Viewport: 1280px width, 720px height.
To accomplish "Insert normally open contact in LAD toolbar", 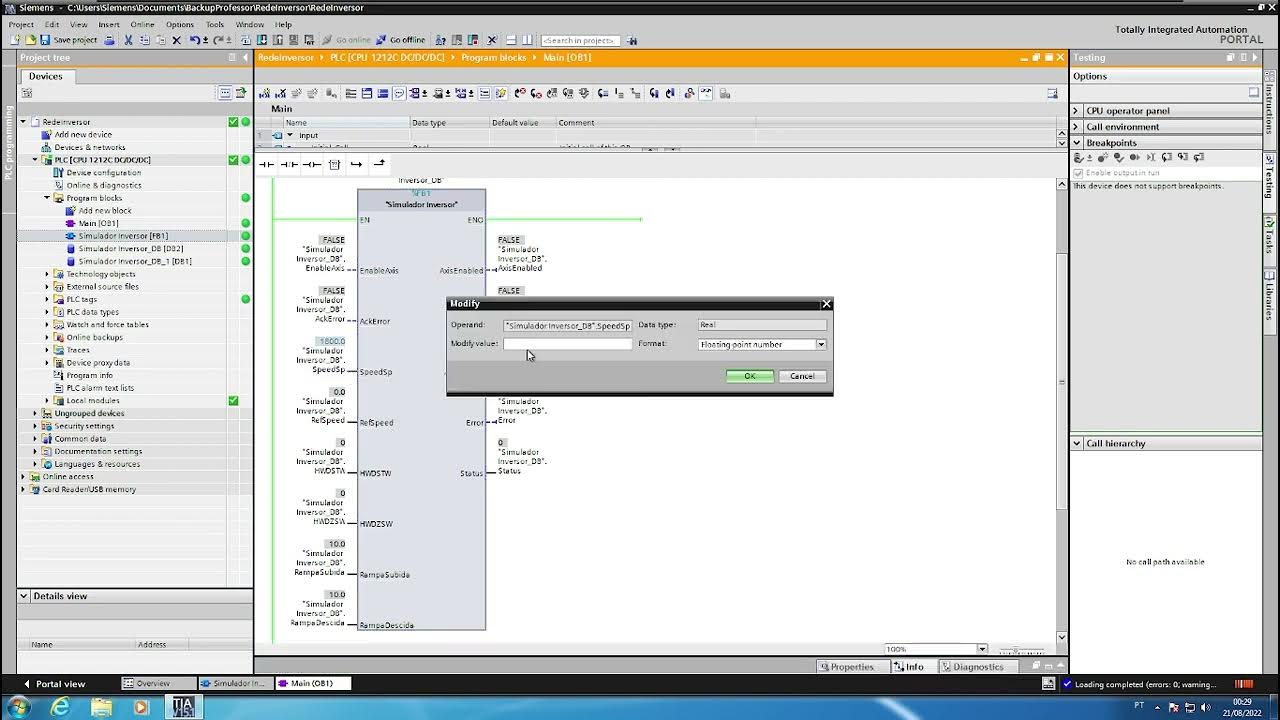I will (x=267, y=164).
